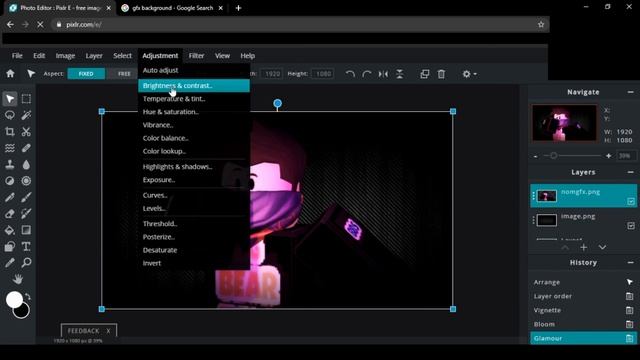Select Auto adjust menu entry
Image resolution: width=640 pixels, height=360 pixels.
[x=194, y=70]
